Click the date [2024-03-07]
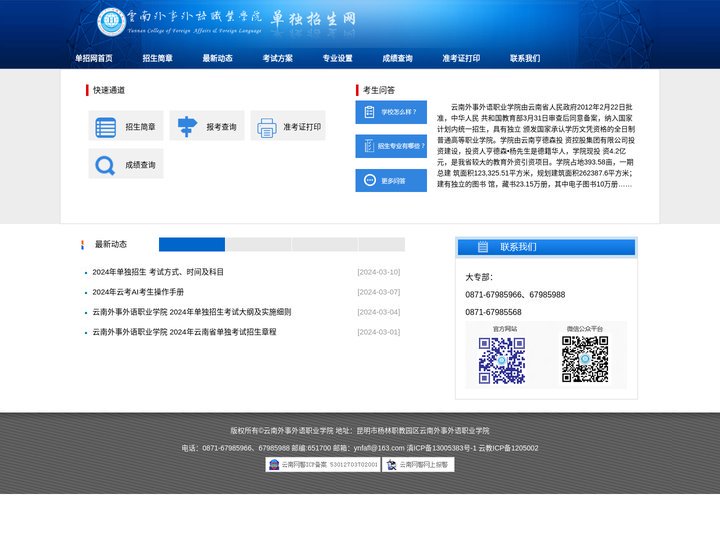Viewport: 720px width, 540px height. coord(379,292)
